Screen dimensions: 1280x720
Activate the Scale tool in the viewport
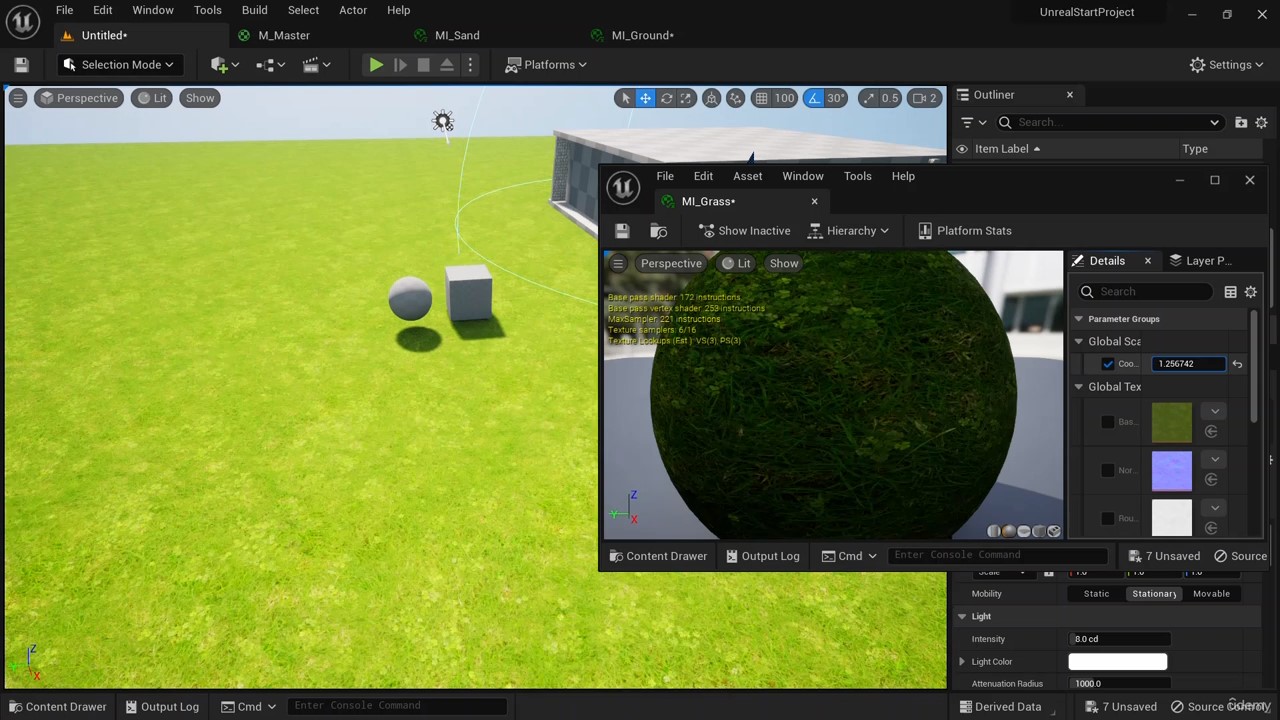tap(686, 98)
